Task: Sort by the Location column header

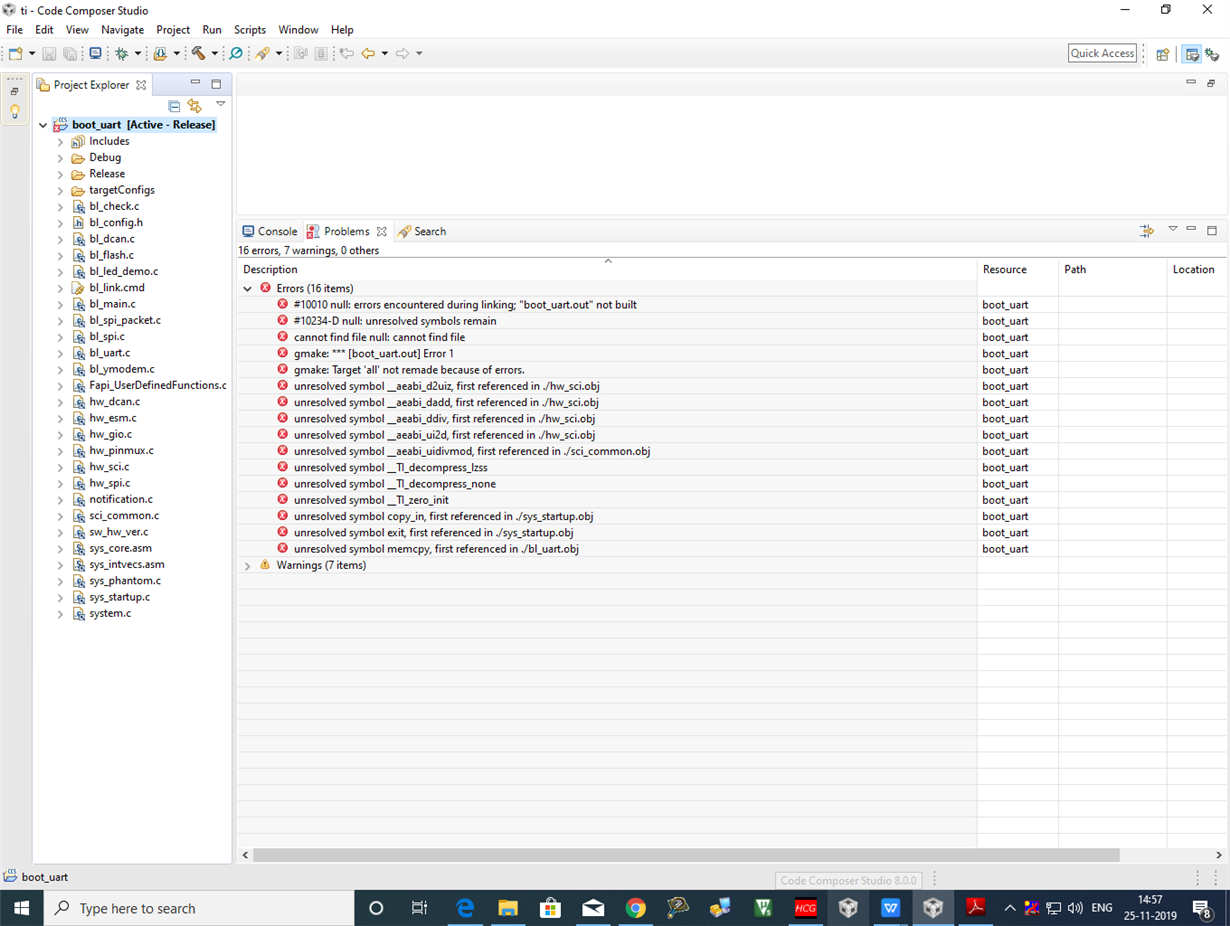Action: tap(1198, 269)
